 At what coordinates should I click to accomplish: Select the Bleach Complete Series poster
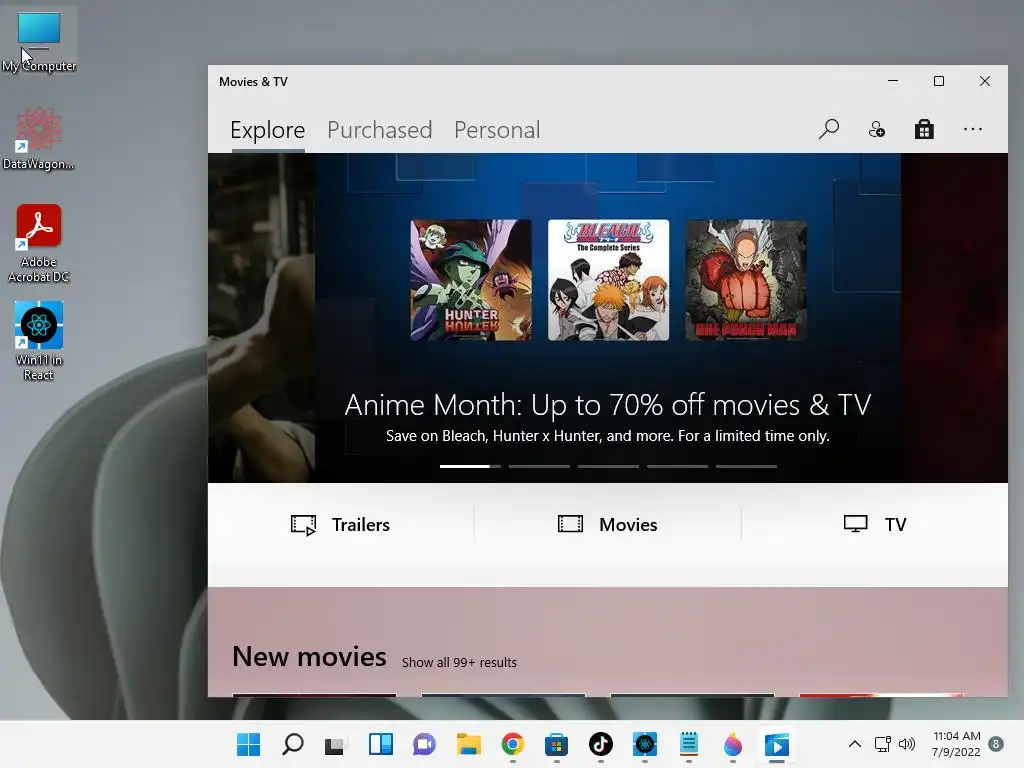608,280
